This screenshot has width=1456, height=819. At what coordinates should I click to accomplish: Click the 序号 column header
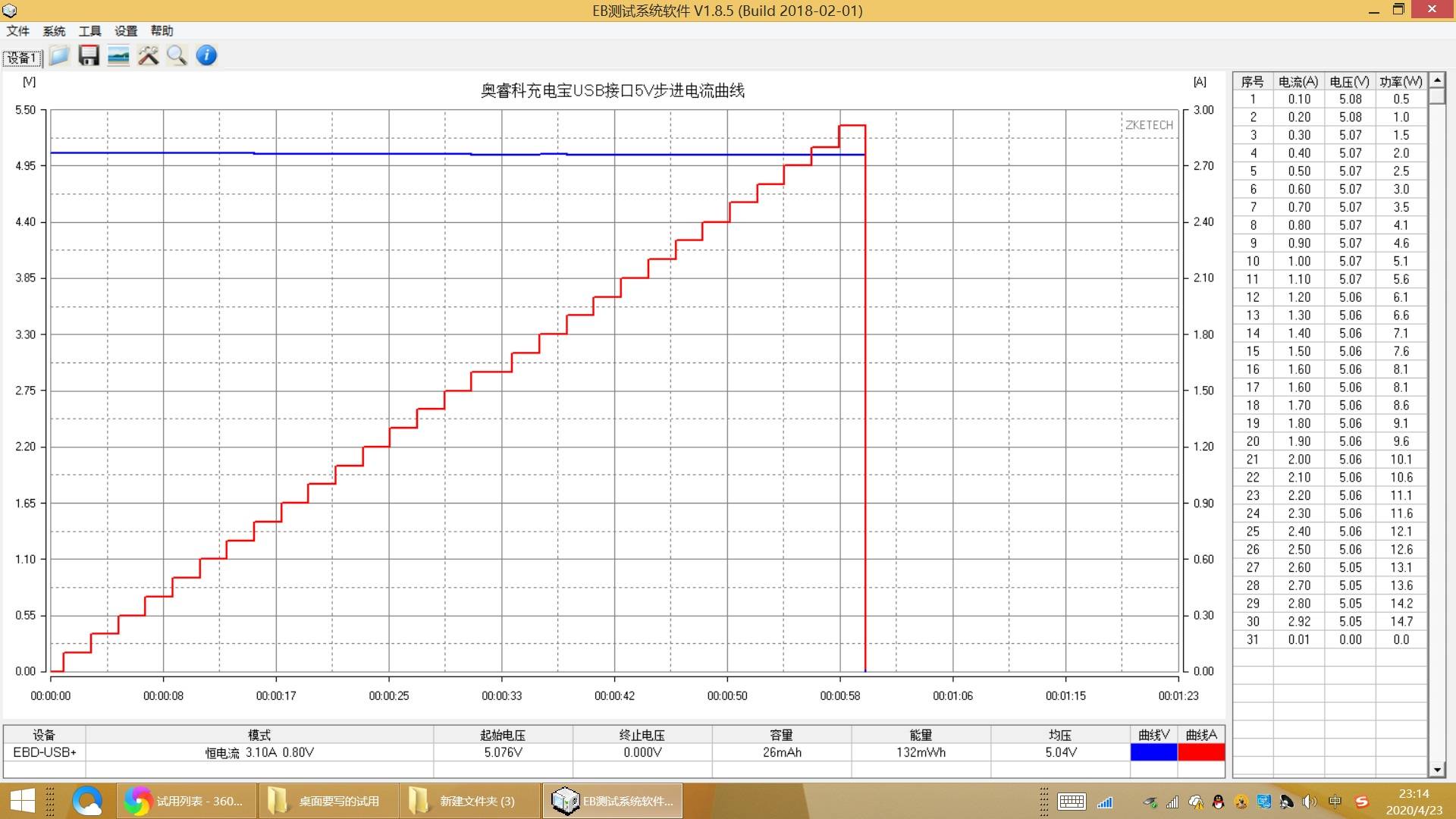point(1253,81)
